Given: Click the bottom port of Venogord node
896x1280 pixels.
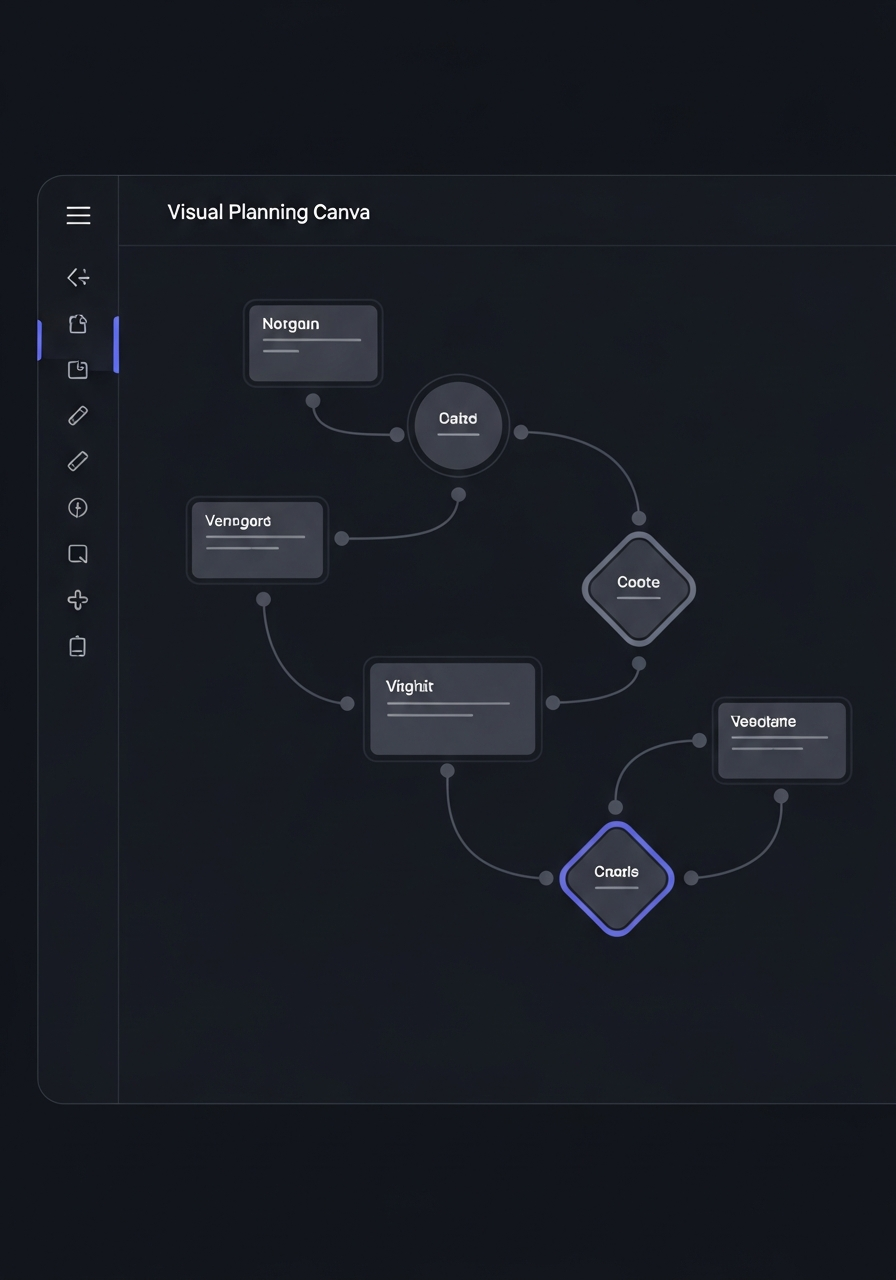Looking at the screenshot, I should tap(263, 599).
